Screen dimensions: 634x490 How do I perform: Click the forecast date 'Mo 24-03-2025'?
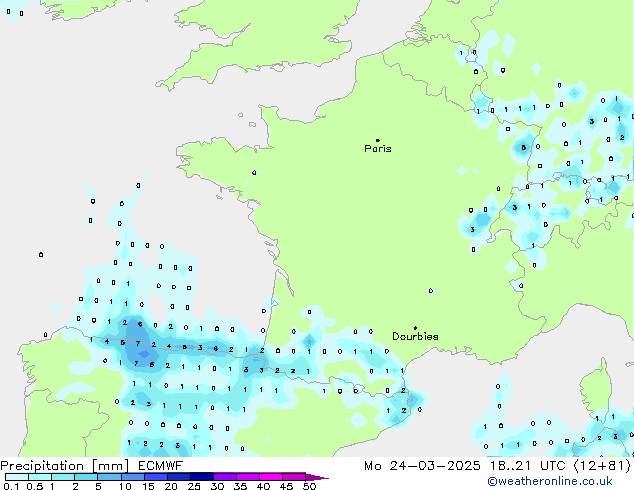coord(423,466)
